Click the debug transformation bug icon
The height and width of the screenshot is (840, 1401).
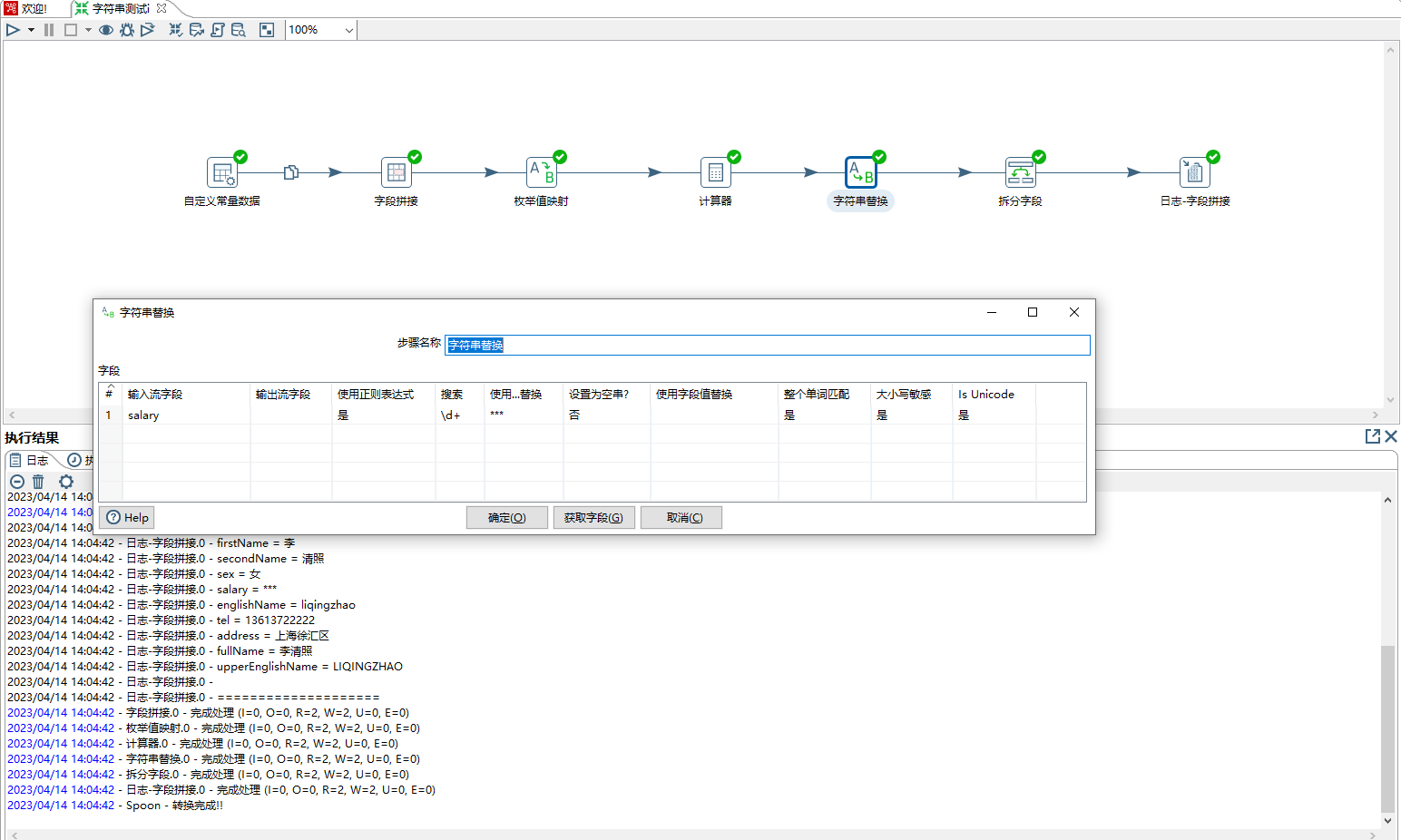click(x=126, y=30)
